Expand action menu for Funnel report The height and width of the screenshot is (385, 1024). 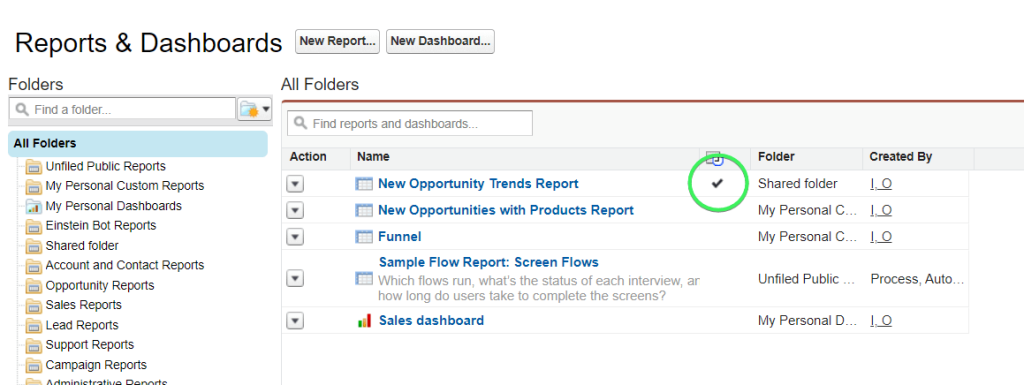[296, 237]
